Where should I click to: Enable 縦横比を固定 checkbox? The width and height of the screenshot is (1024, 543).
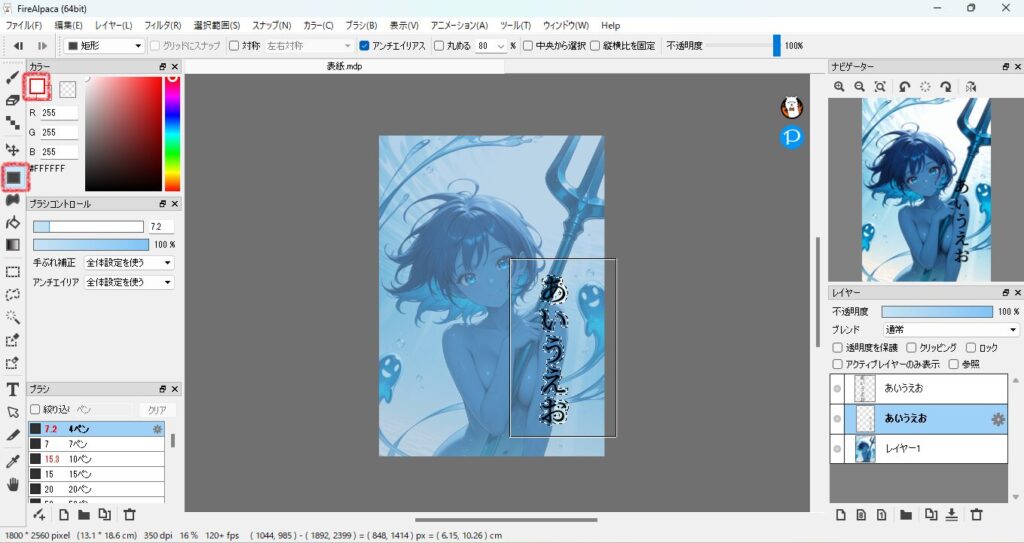[595, 46]
